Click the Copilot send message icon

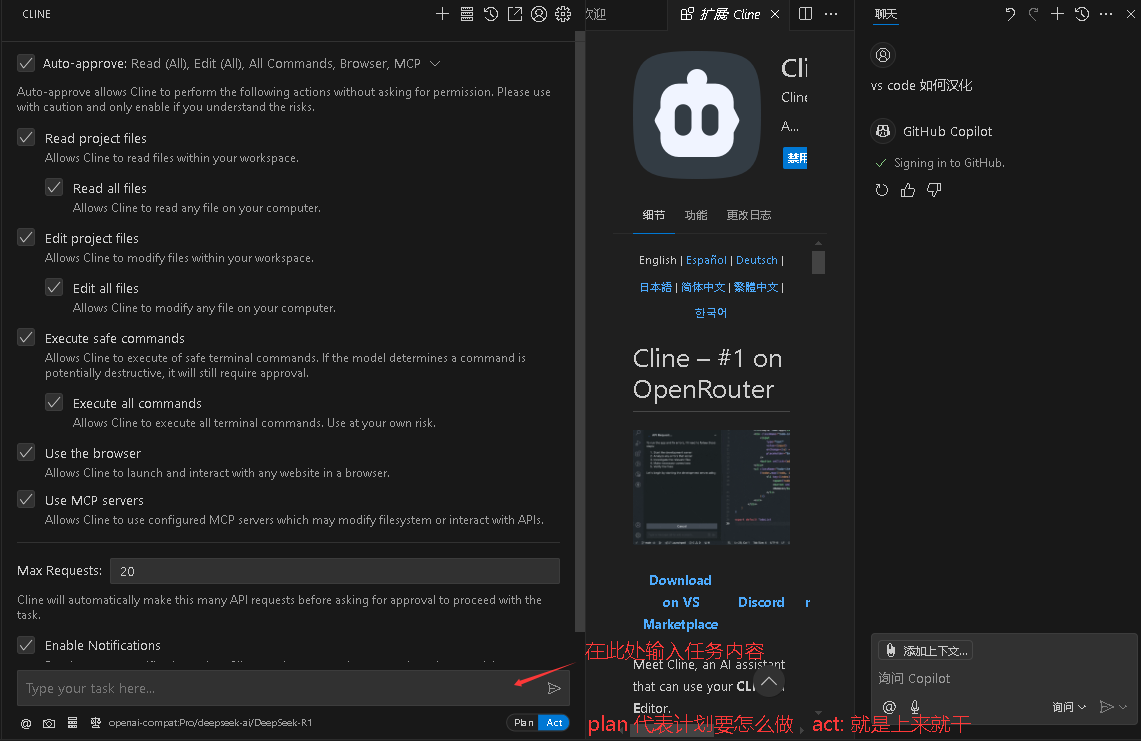coord(1106,707)
